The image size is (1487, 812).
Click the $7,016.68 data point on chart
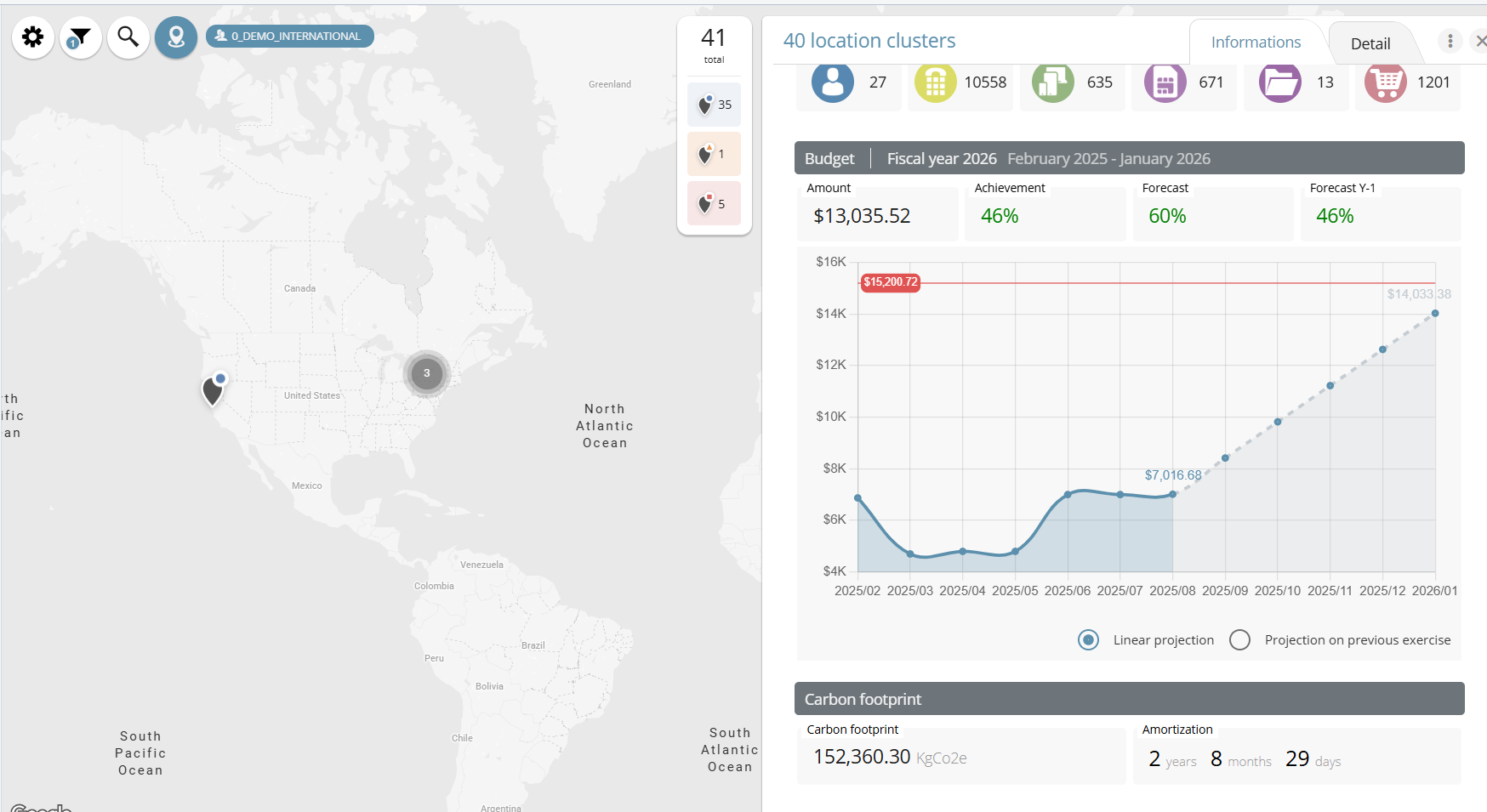[1172, 494]
